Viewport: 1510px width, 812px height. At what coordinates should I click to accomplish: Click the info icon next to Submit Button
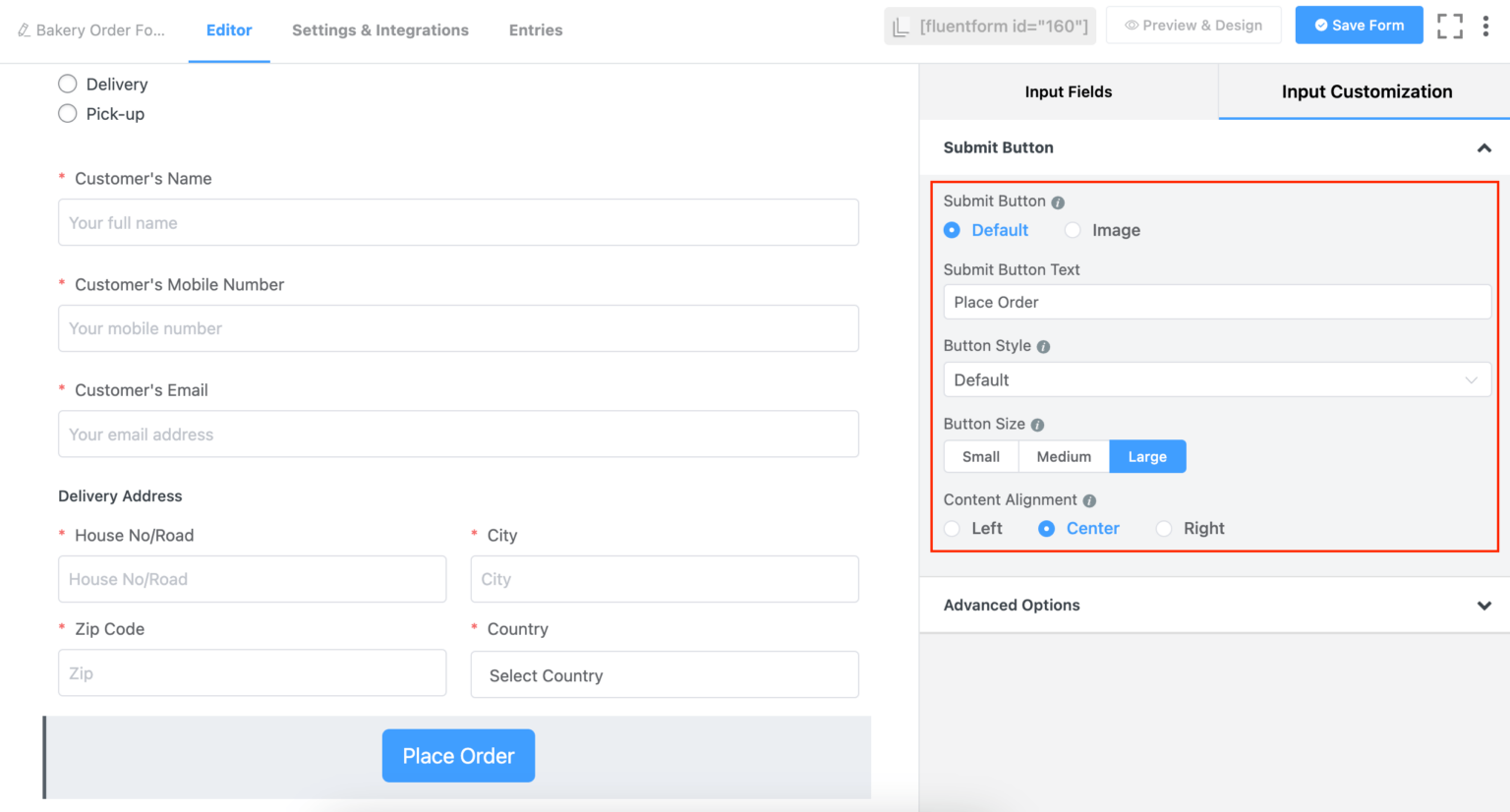click(x=1058, y=202)
